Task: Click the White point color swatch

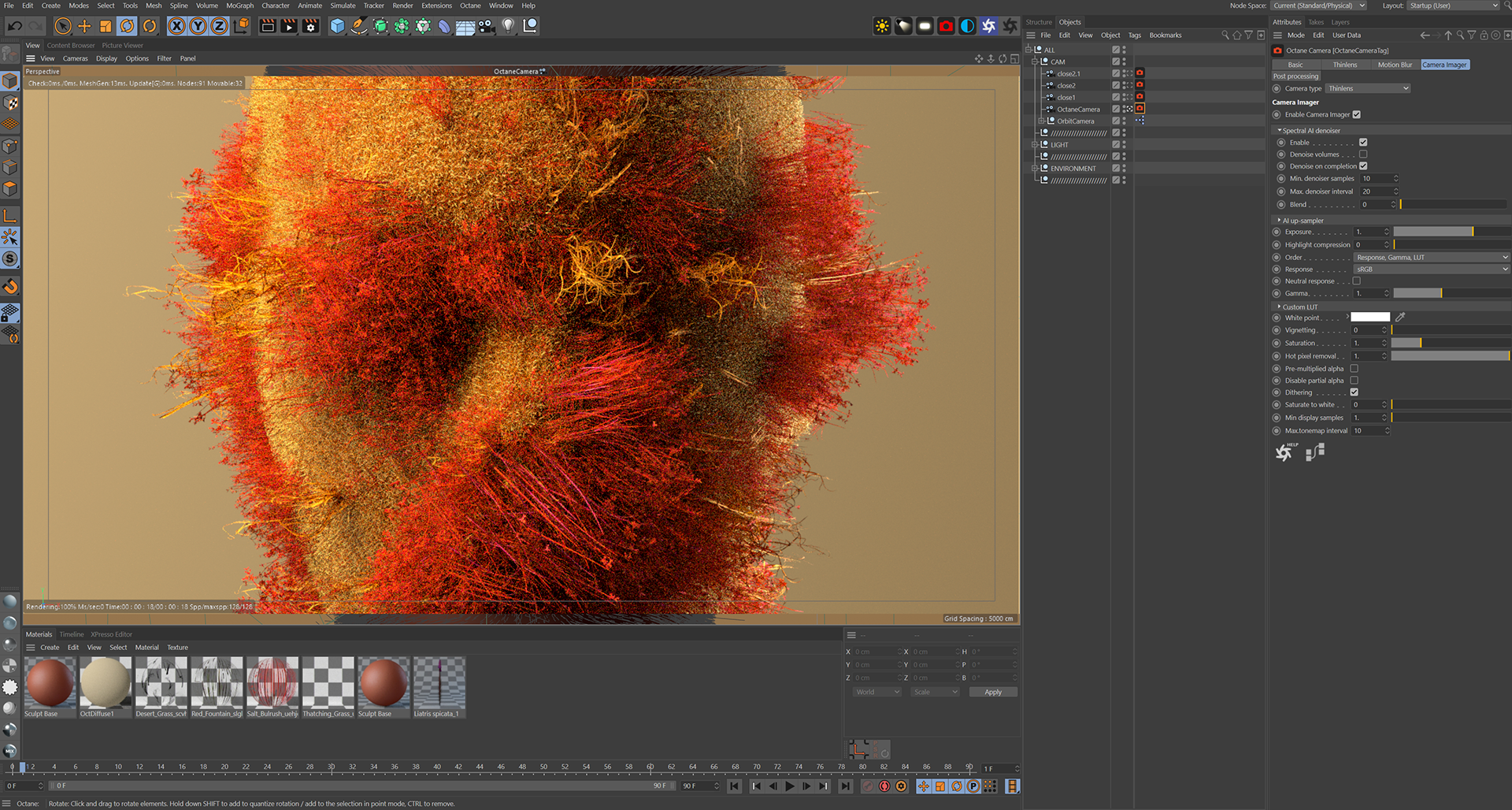Action: click(1370, 318)
